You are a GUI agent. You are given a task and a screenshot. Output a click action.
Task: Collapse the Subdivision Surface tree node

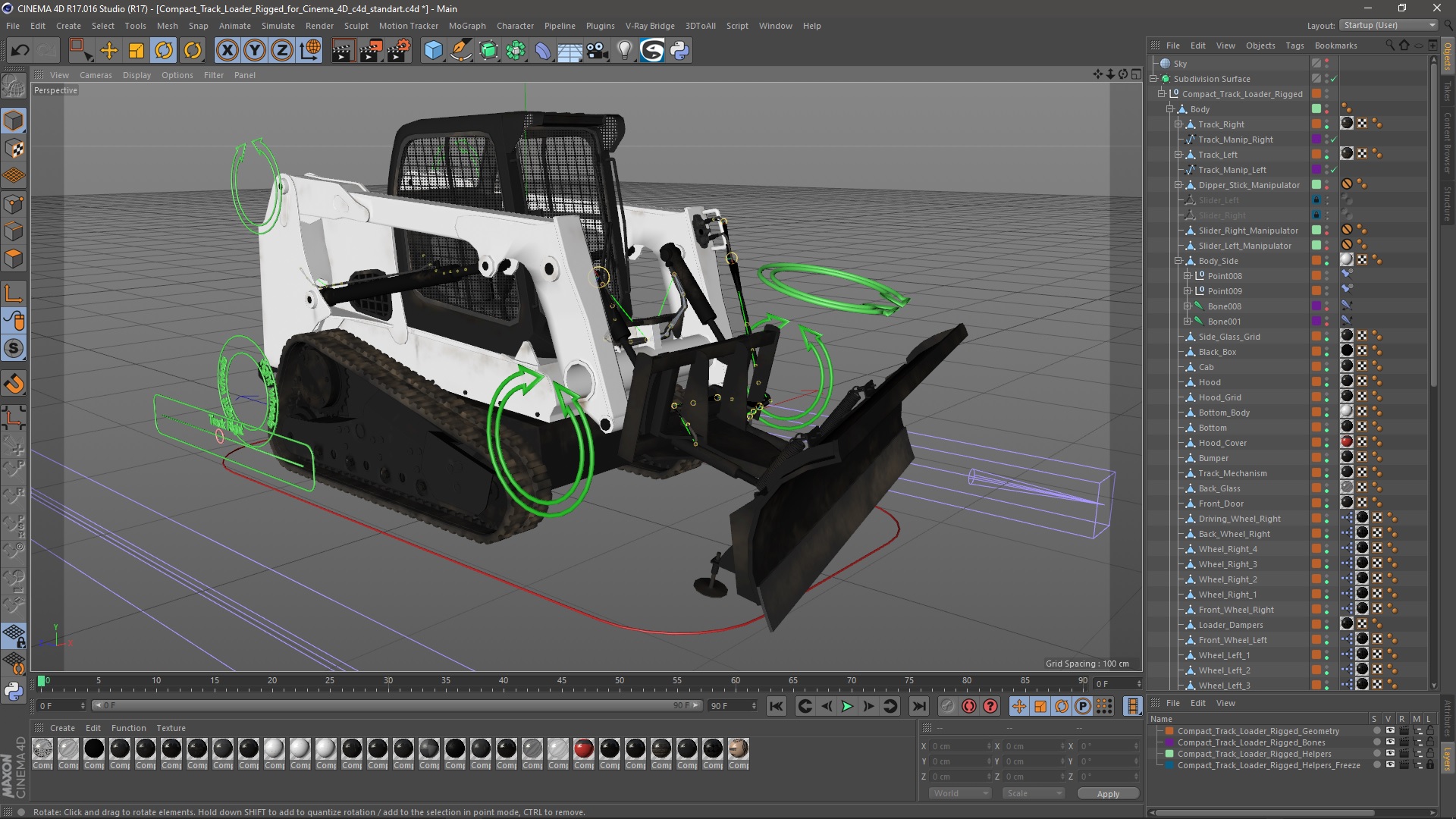tap(1153, 79)
